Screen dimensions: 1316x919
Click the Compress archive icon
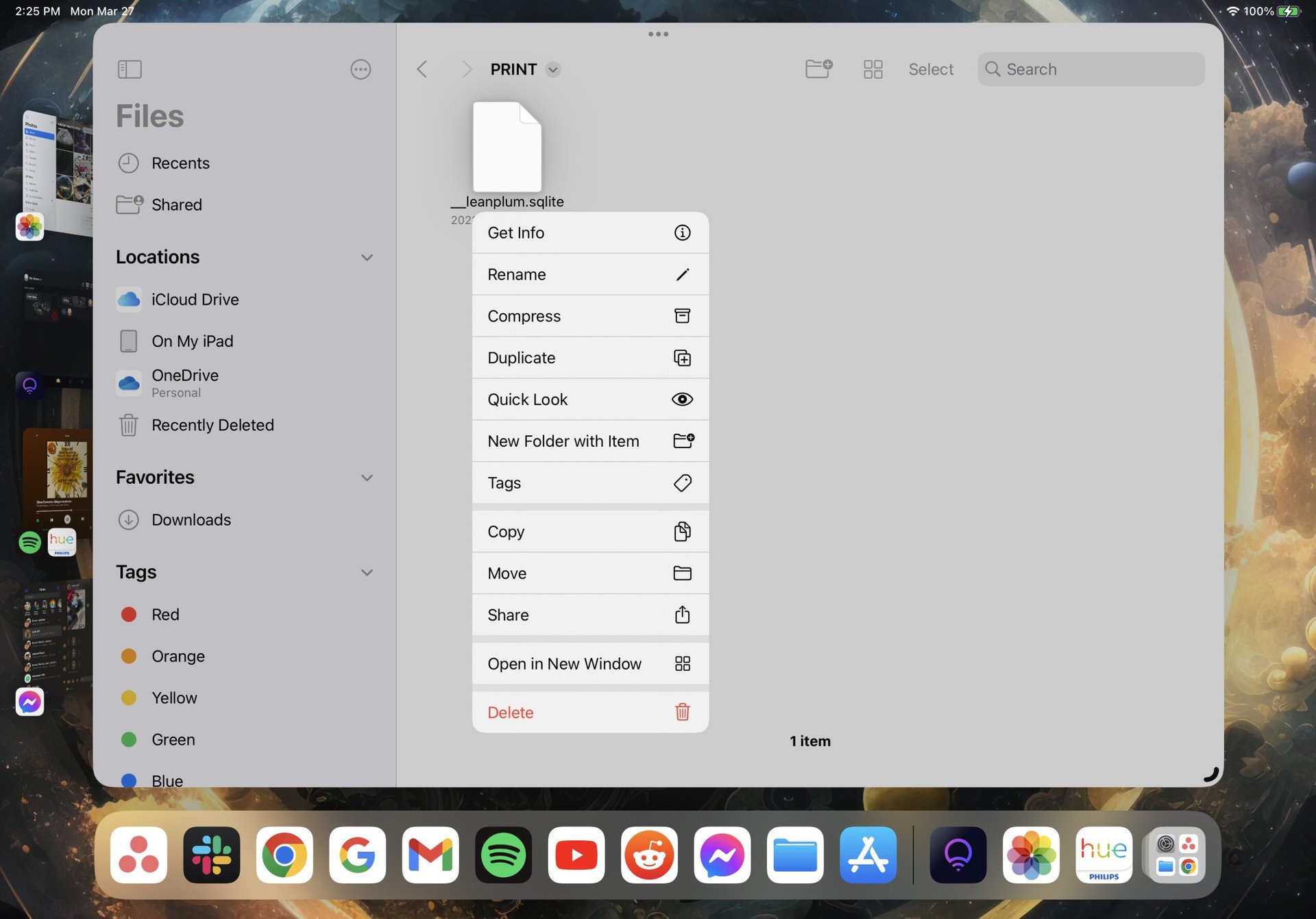click(682, 316)
